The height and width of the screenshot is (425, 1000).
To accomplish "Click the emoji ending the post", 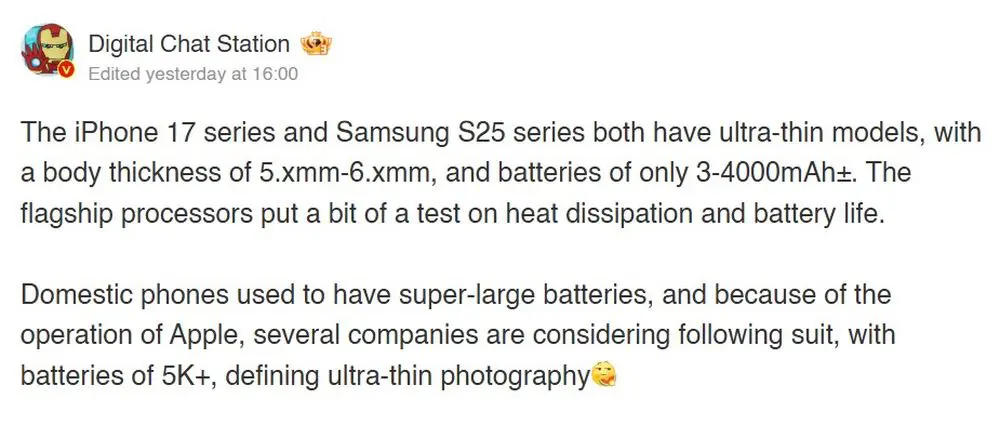I will point(604,375).
